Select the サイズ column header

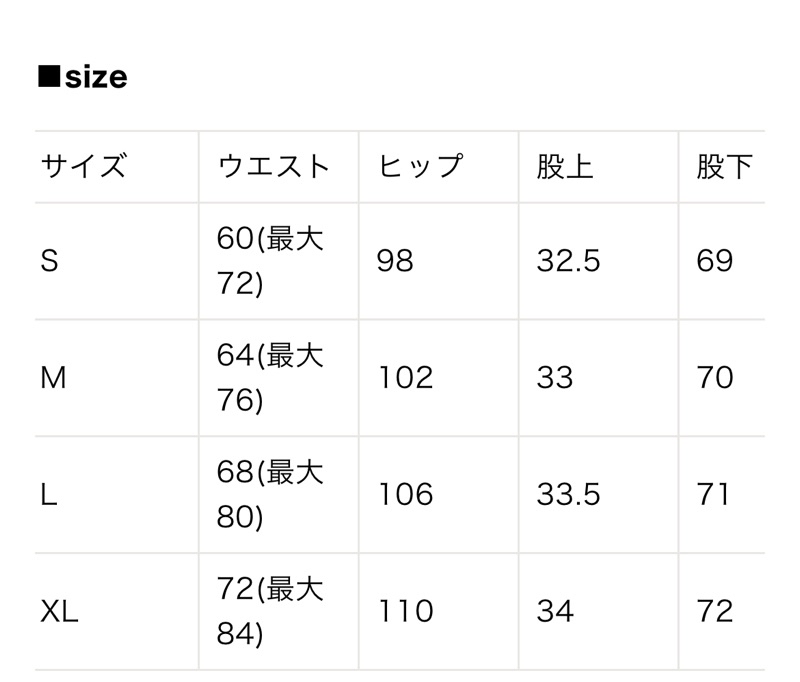tap(83, 166)
